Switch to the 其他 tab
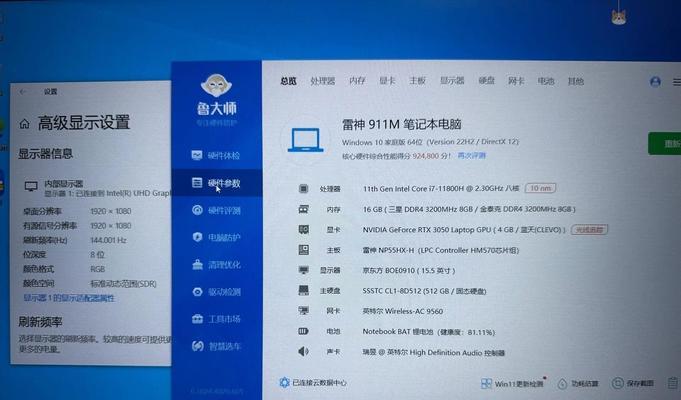The image size is (681, 400). [576, 81]
